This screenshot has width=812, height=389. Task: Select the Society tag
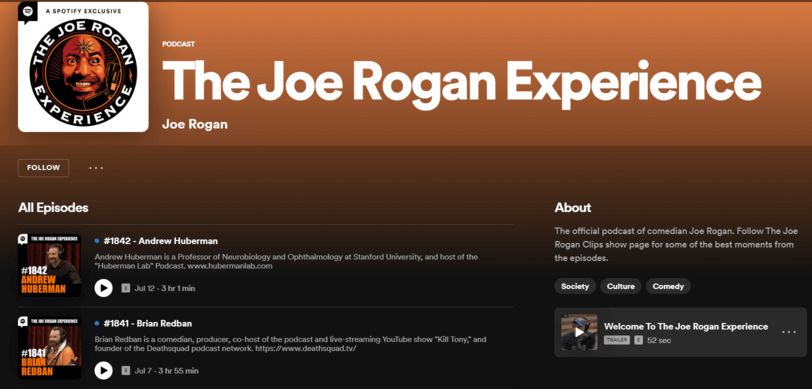575,286
